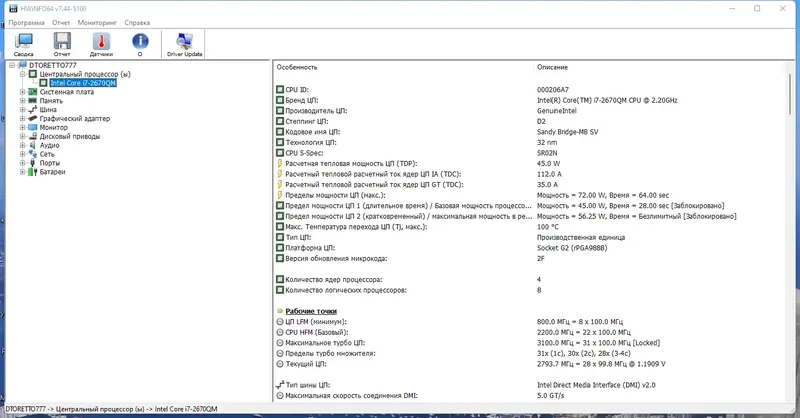The height and width of the screenshot is (418, 800).
Task: Select the Монитор tree item
Action: (54, 128)
